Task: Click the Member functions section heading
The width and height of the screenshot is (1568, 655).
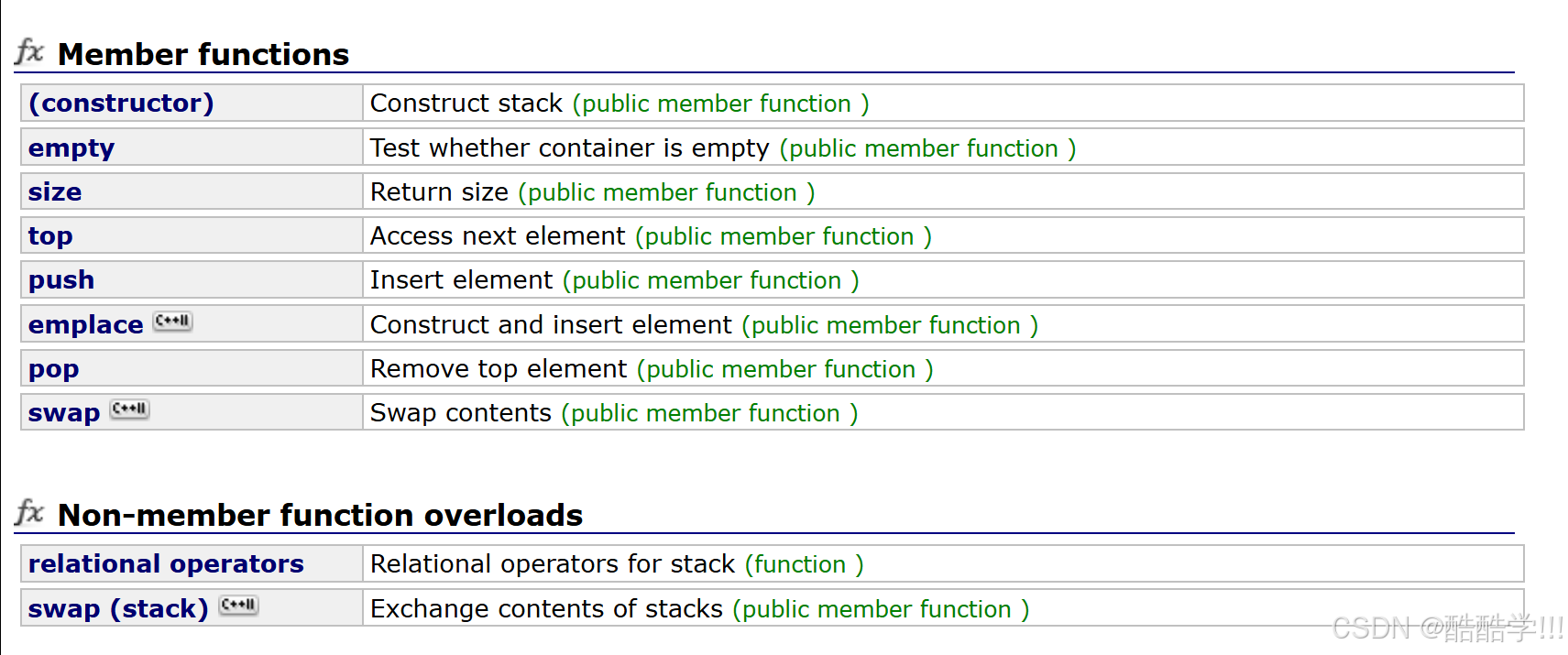Action: click(x=203, y=54)
